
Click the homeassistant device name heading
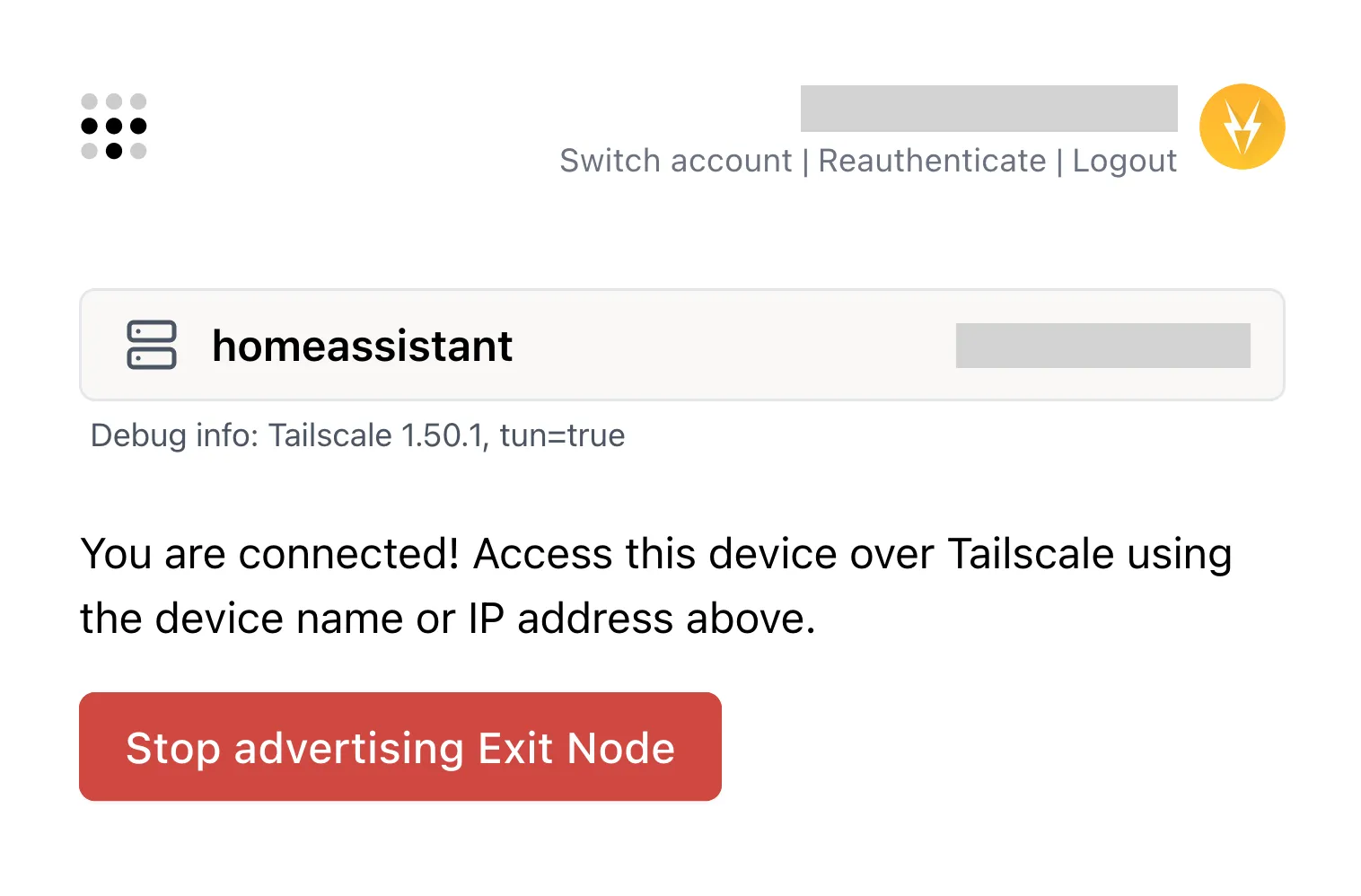(x=363, y=346)
